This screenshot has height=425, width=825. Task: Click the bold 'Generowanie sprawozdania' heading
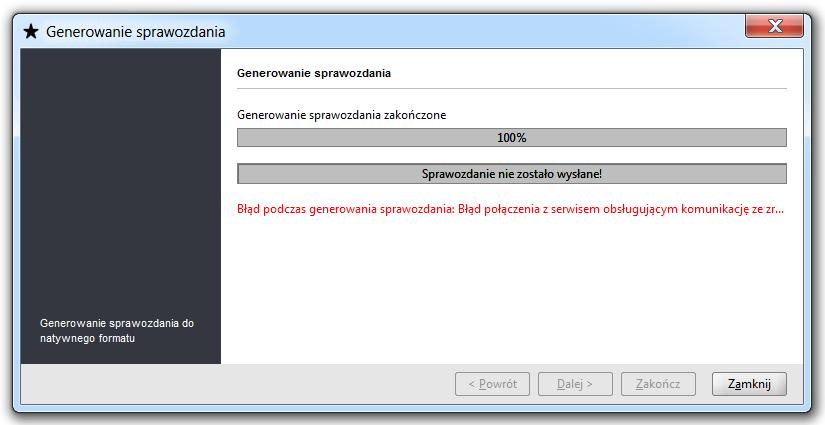pyautogui.click(x=314, y=73)
